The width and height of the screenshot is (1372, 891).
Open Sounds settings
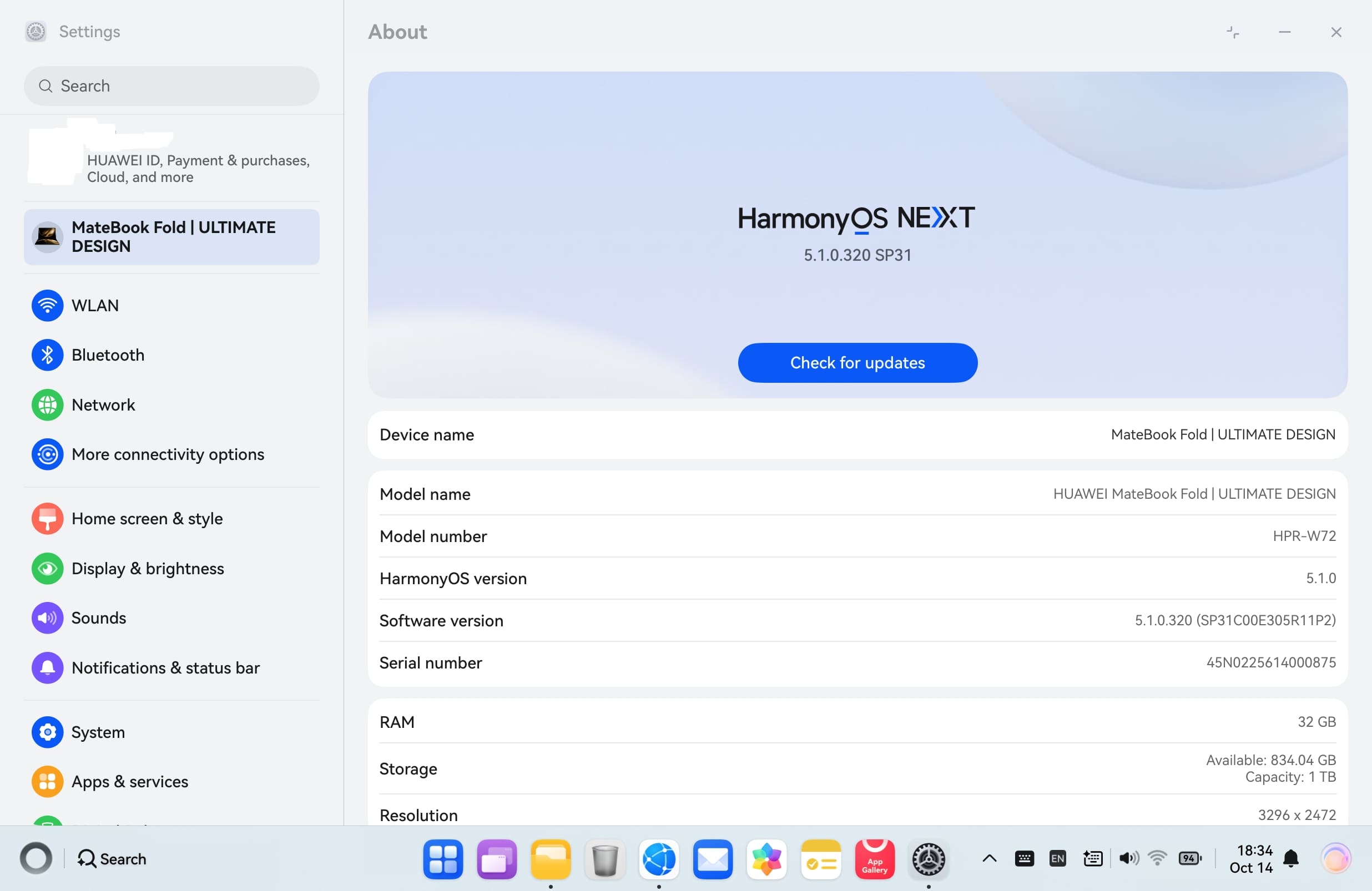tap(99, 618)
